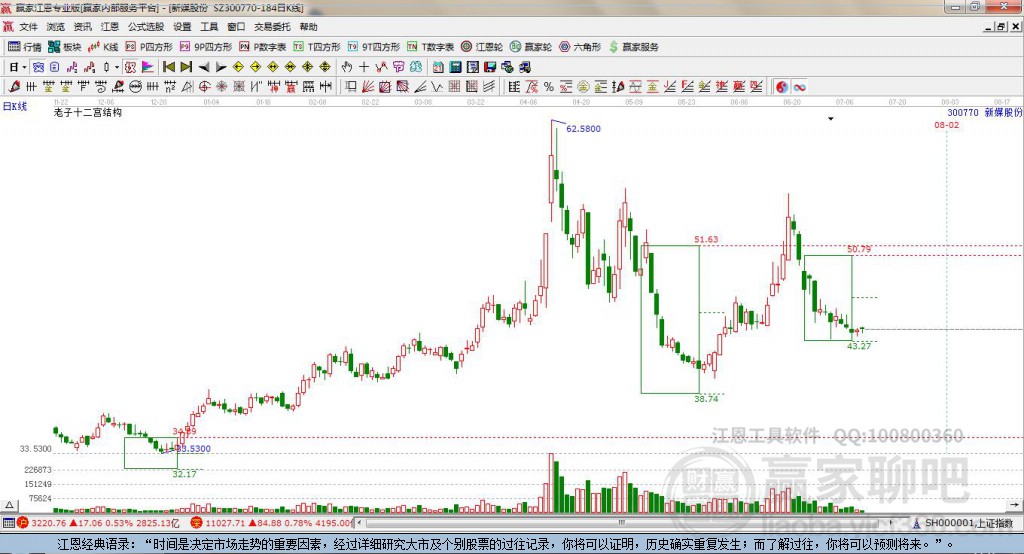Screen dimensions: 1024x554
Task: Open the 工具 menu
Action: 209,27
